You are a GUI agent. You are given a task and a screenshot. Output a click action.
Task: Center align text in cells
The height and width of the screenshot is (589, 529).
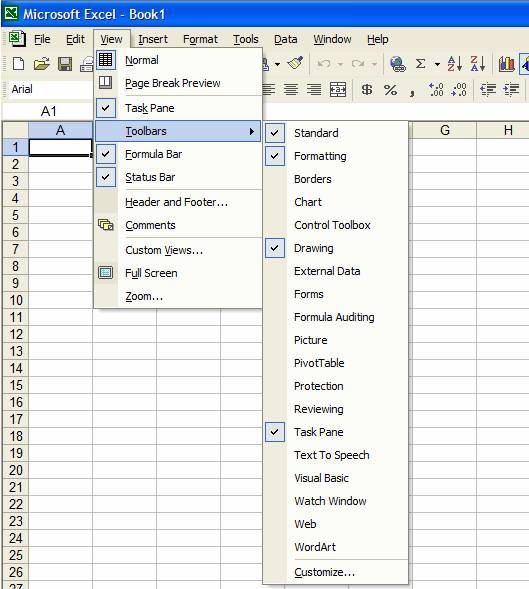[291, 89]
